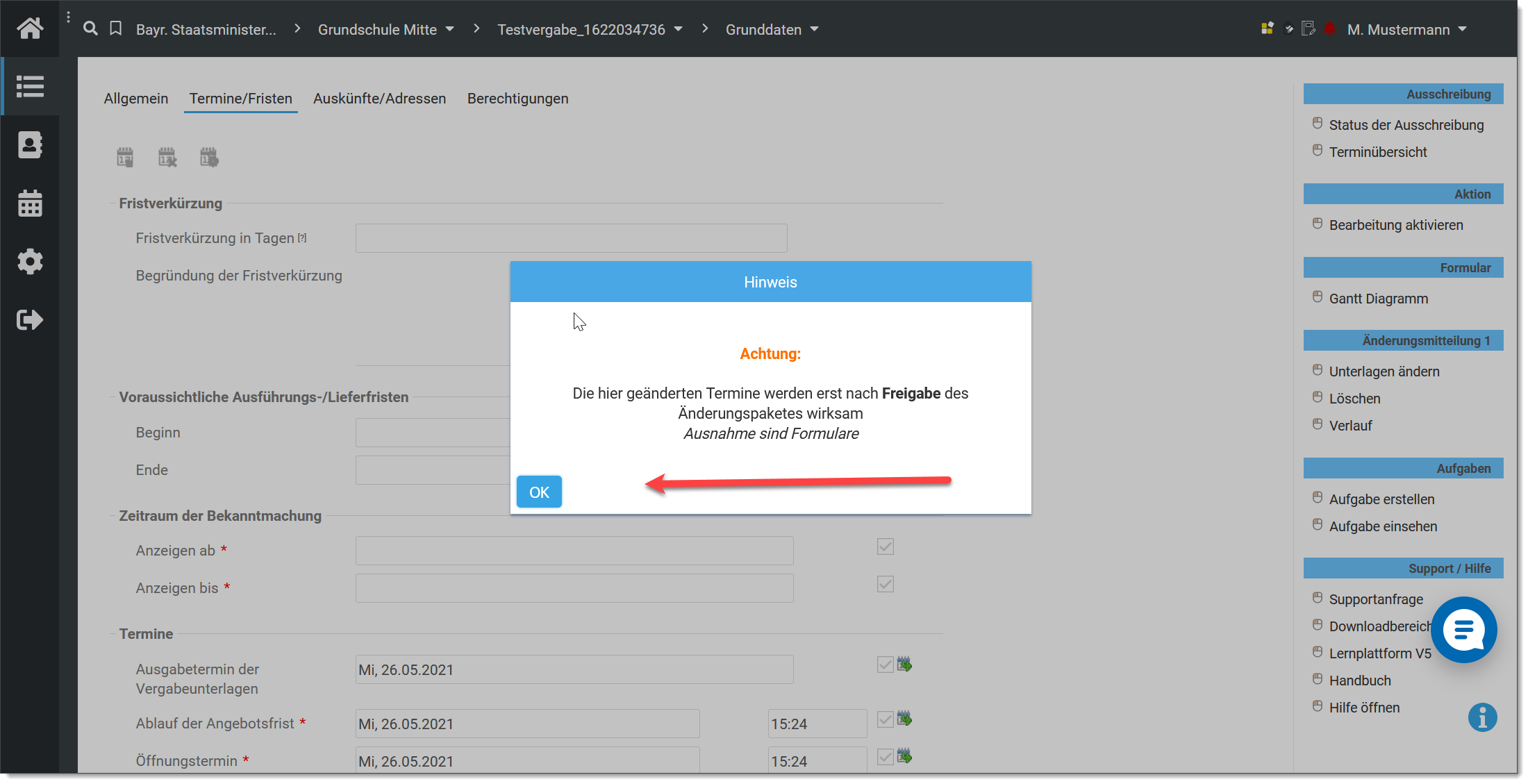Open the notebook edit icon in the header
This screenshot has width=1528, height=784.
(1309, 28)
